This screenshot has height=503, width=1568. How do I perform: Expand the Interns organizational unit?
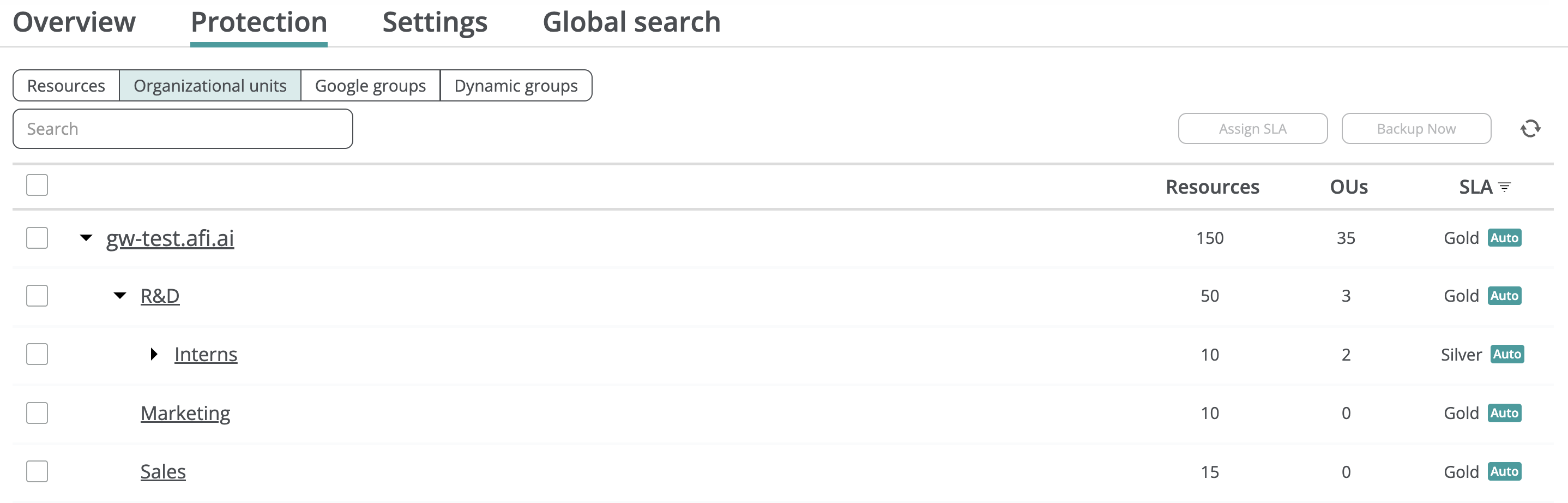[x=154, y=355]
